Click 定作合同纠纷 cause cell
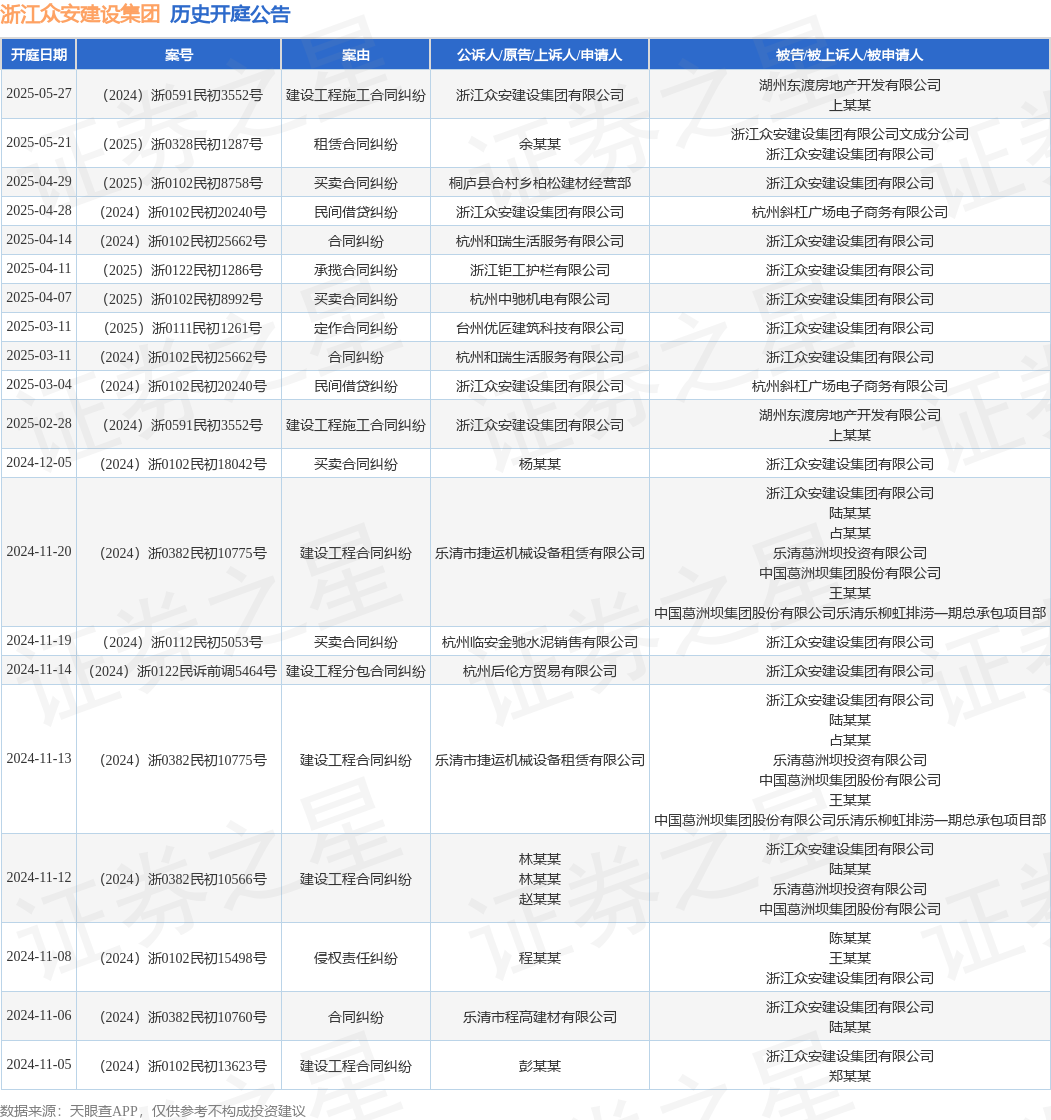The width and height of the screenshot is (1051, 1120). click(x=356, y=329)
